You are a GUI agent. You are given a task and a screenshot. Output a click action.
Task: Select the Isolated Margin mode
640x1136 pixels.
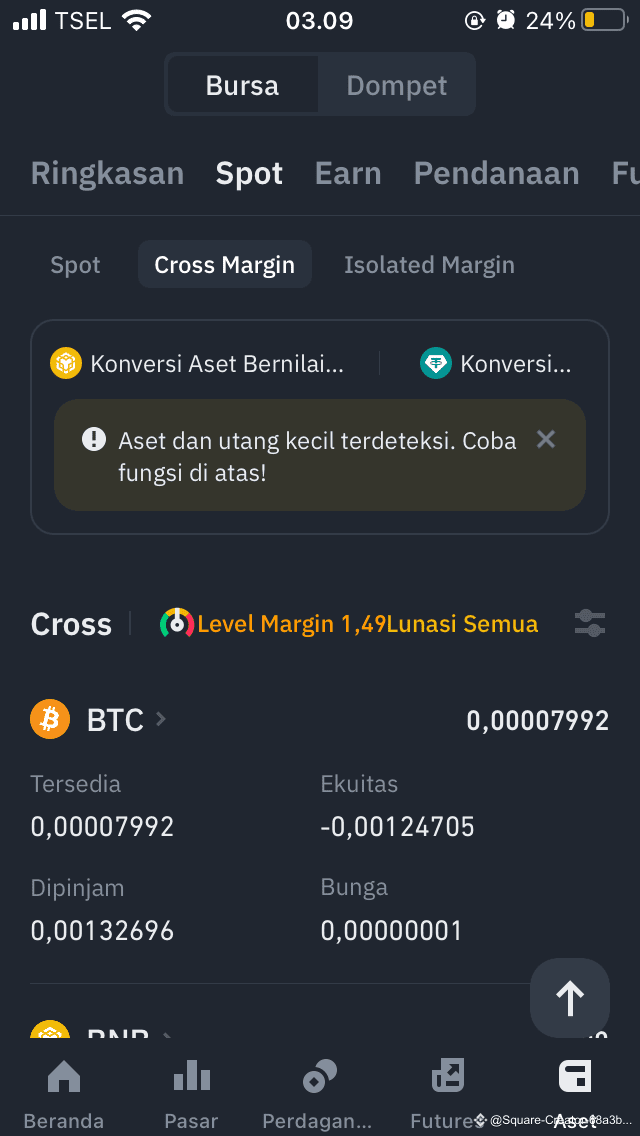[x=429, y=265]
